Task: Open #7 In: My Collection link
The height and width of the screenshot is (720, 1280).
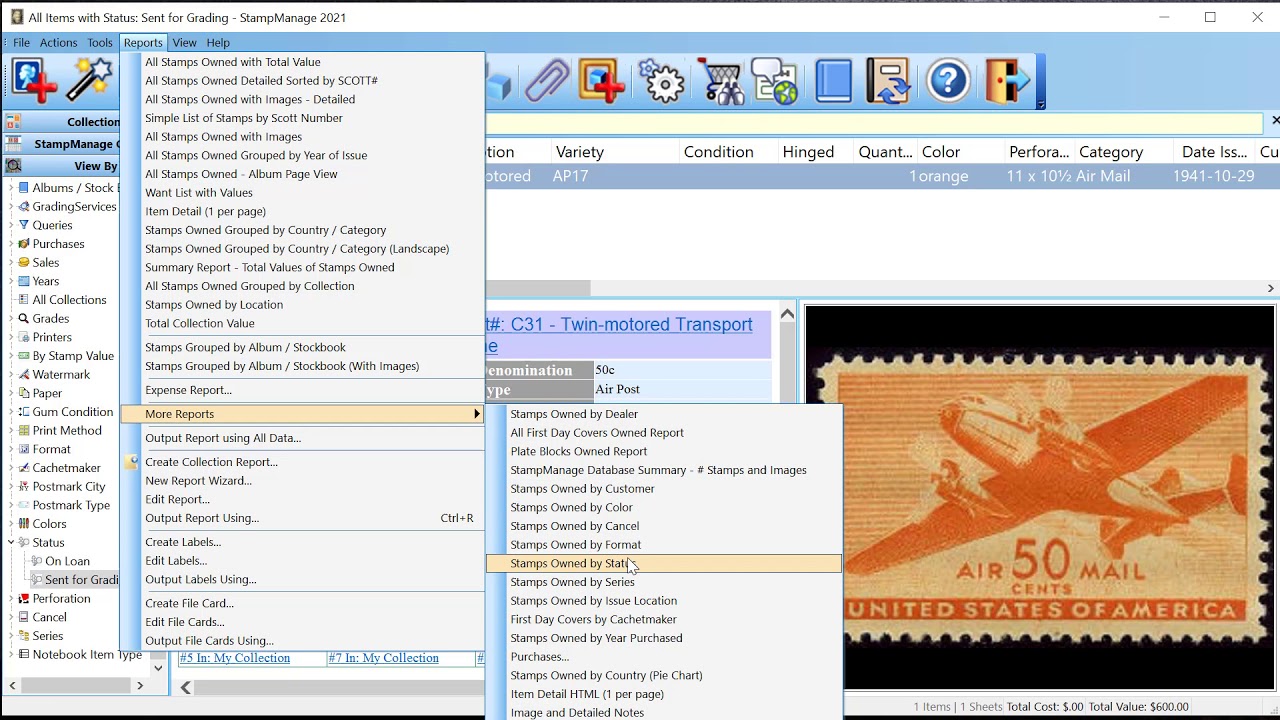Action: (384, 658)
